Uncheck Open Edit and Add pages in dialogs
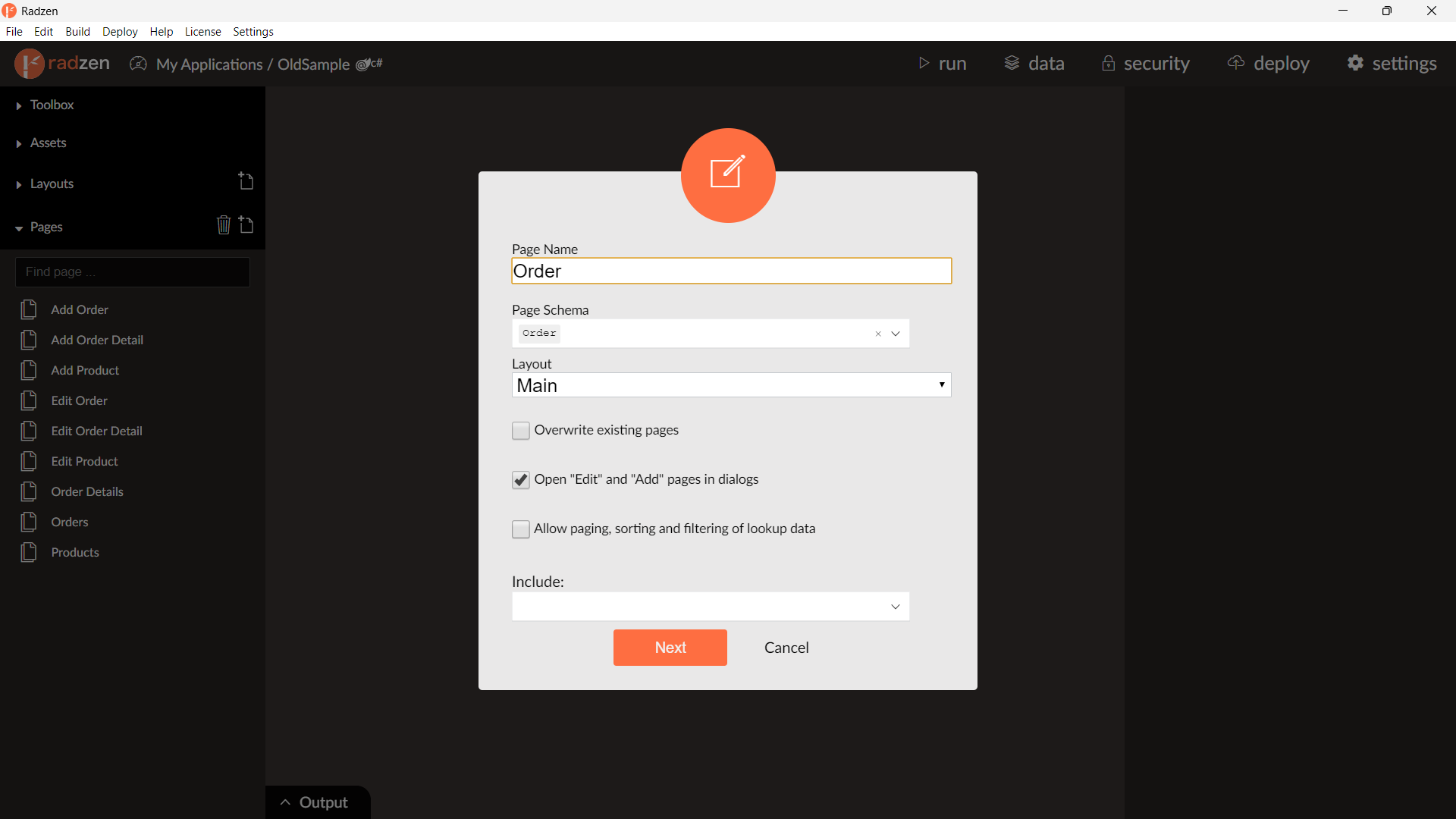Viewport: 1456px width, 819px height. [521, 480]
